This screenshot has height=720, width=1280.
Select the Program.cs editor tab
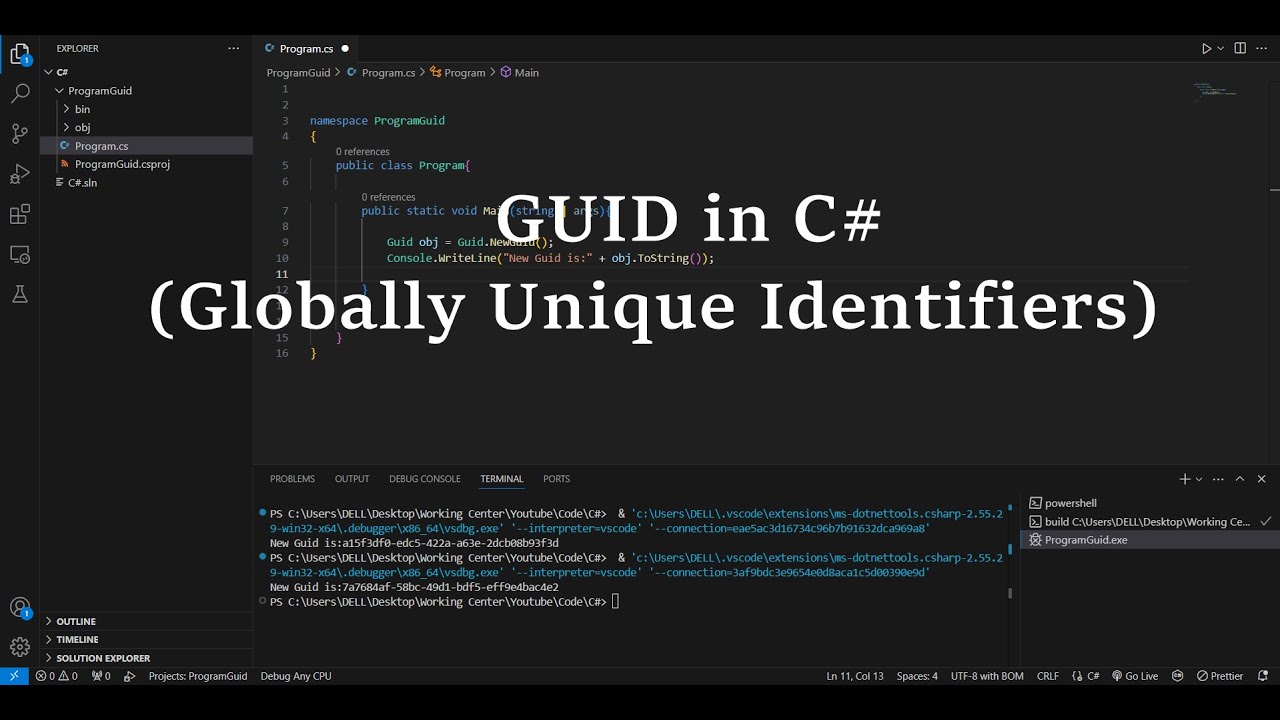tap(307, 48)
